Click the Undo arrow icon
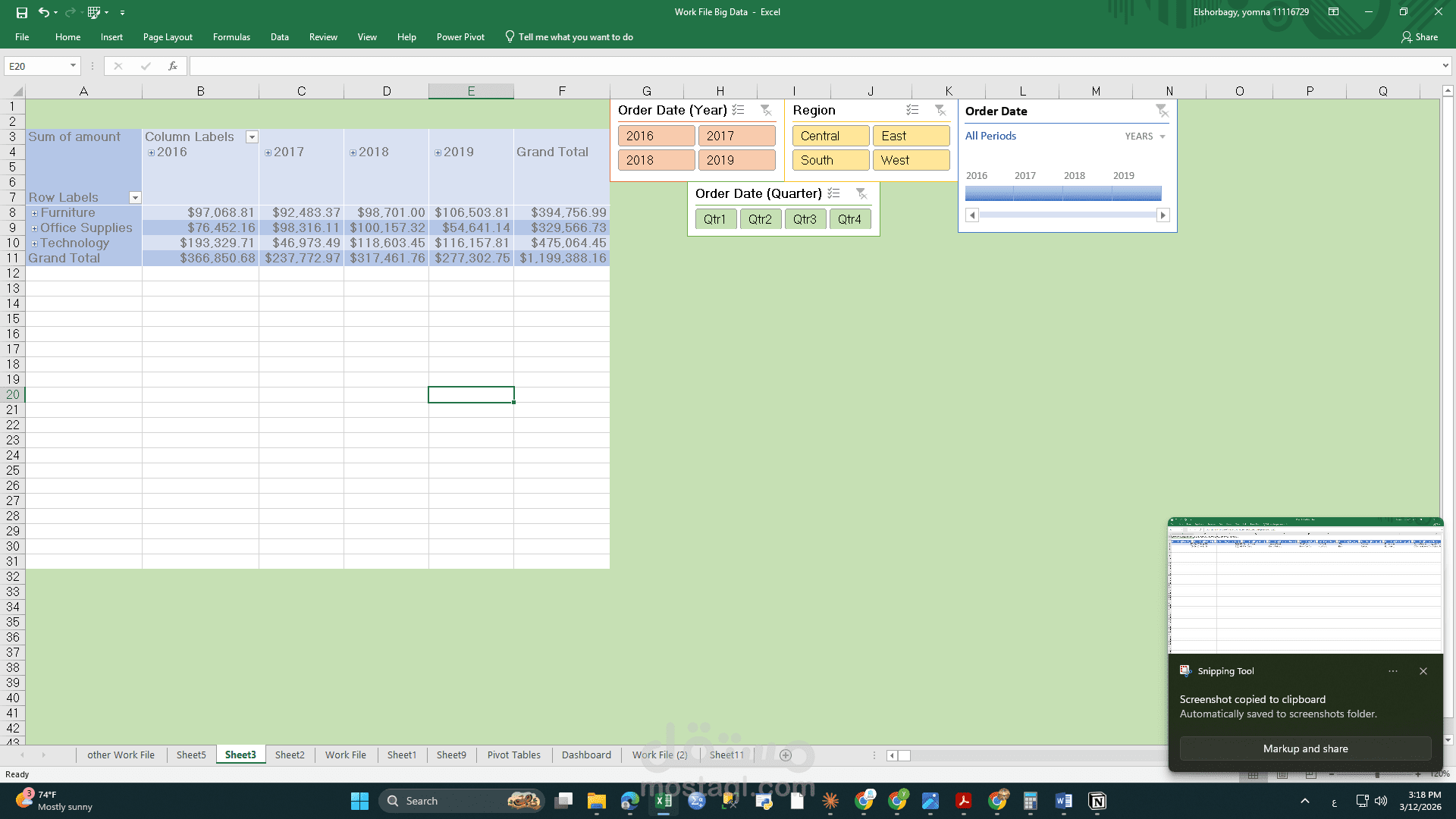Screen dimensions: 1456x819 [x=43, y=12]
